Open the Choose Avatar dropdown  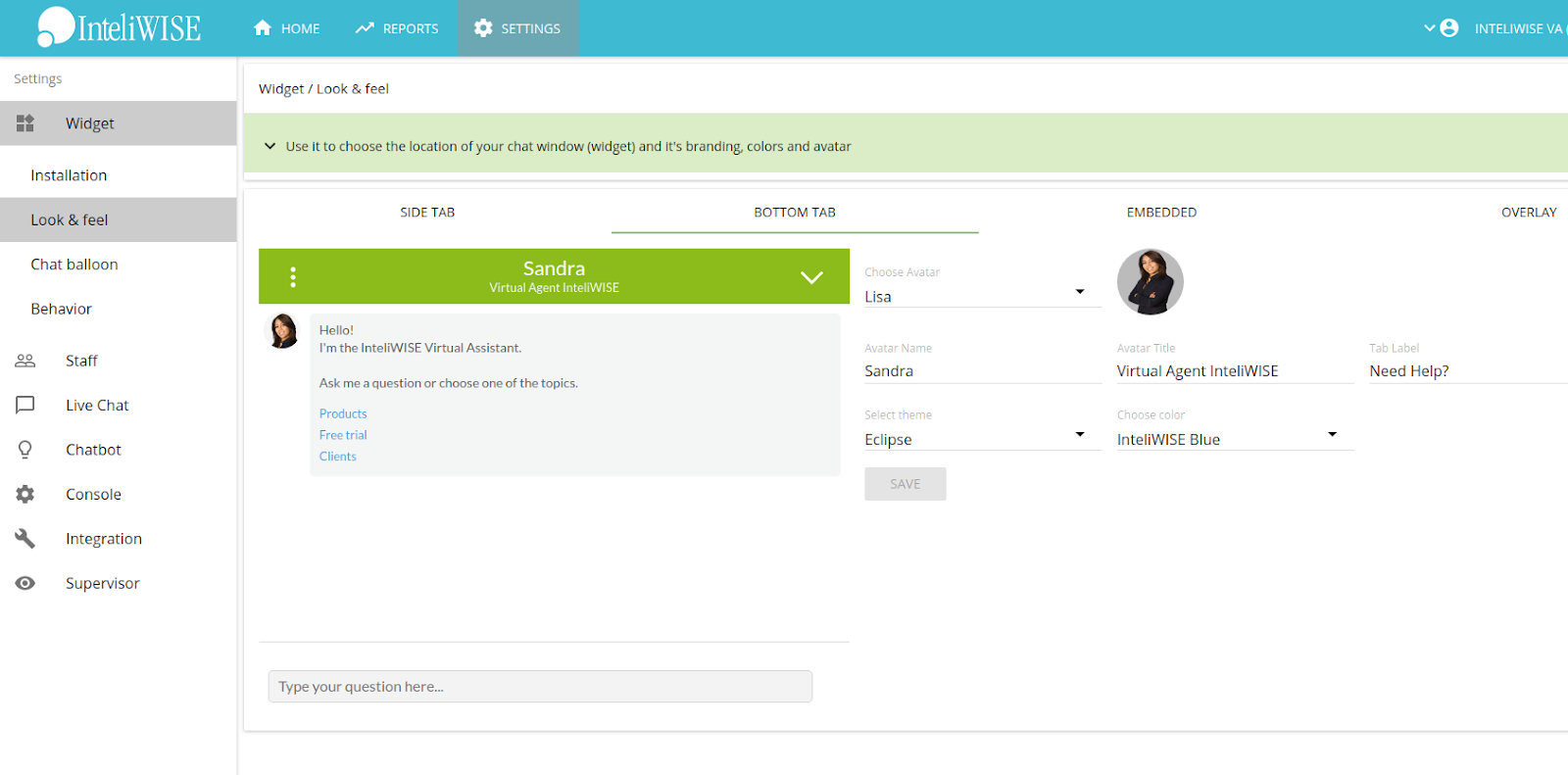pyautogui.click(x=983, y=297)
